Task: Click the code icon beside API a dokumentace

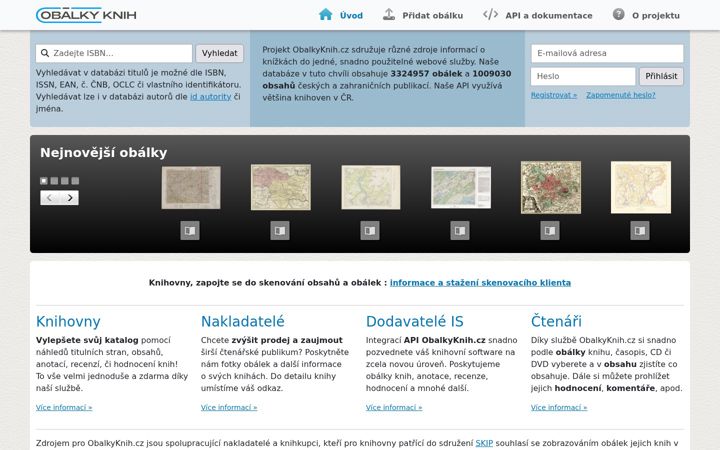Action: [490, 14]
